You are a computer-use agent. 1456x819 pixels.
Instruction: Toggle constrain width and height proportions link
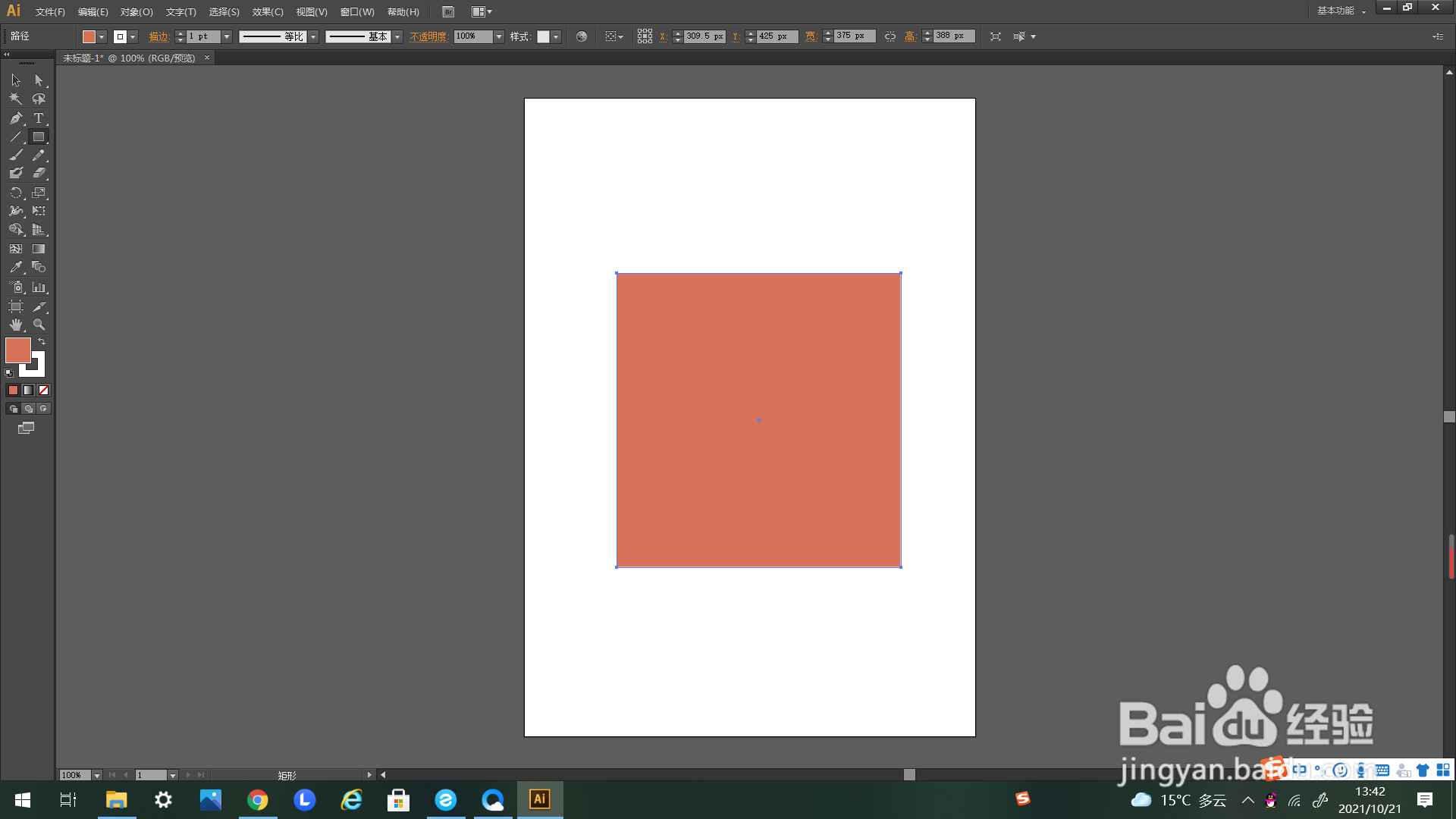[x=890, y=36]
